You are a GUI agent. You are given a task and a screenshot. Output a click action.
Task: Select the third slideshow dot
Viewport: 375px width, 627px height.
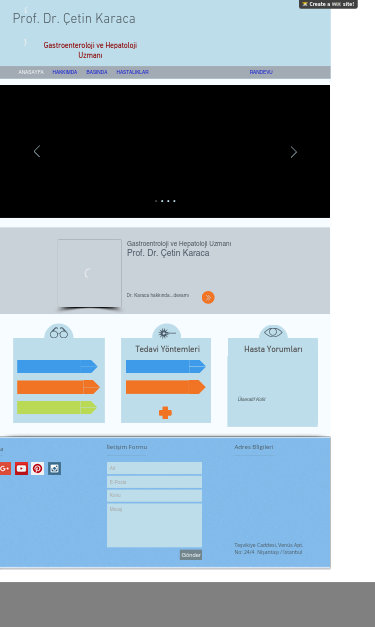(x=168, y=201)
